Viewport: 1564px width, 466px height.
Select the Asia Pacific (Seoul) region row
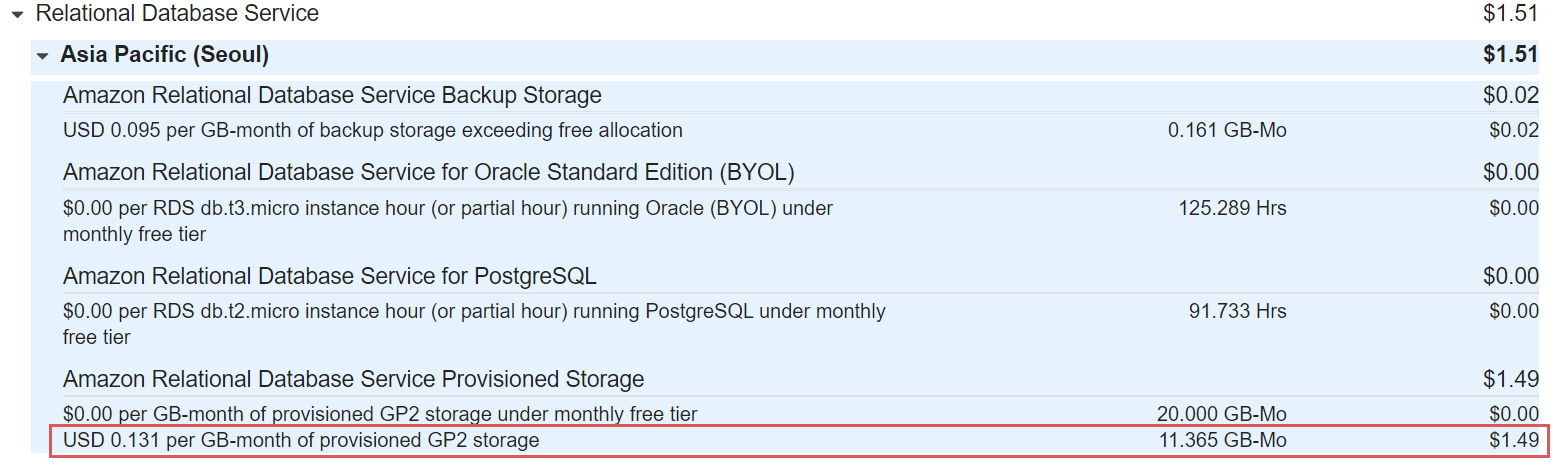coord(786,55)
